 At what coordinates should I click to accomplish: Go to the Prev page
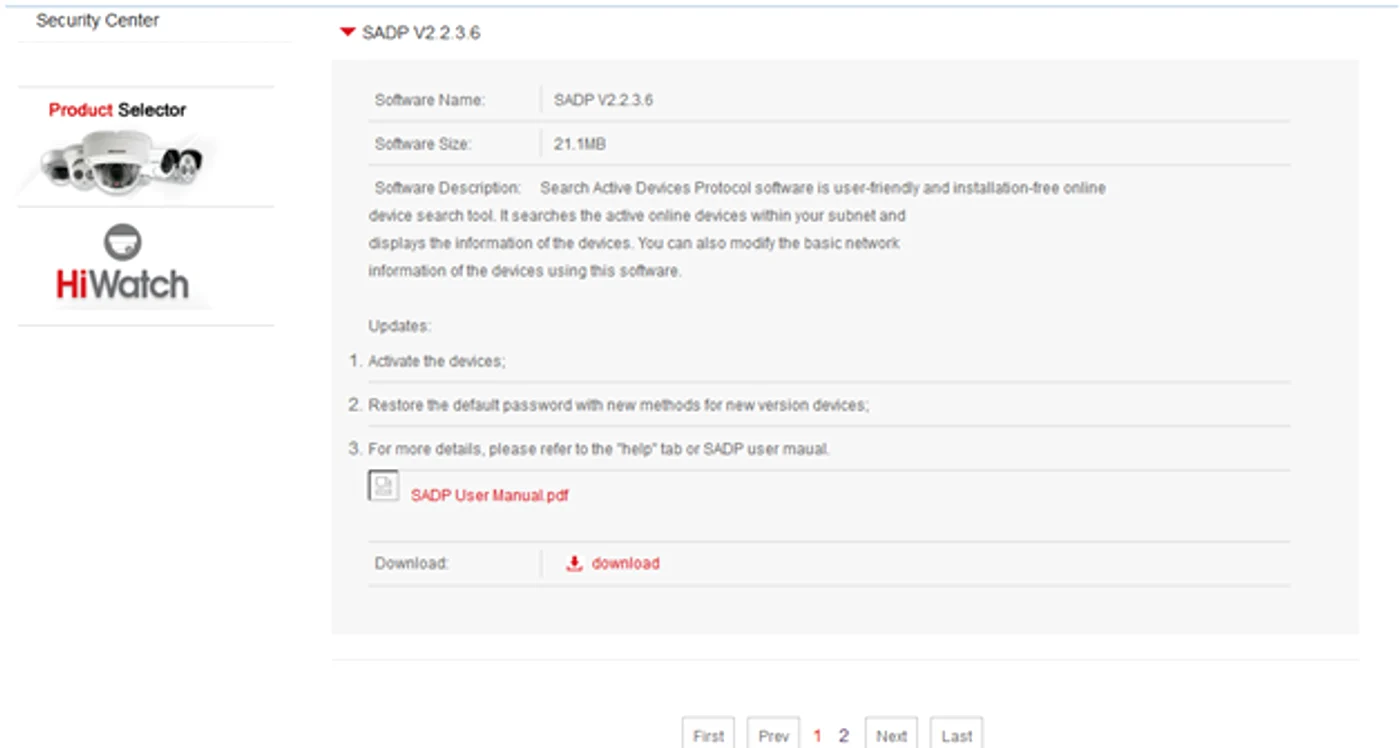[773, 735]
